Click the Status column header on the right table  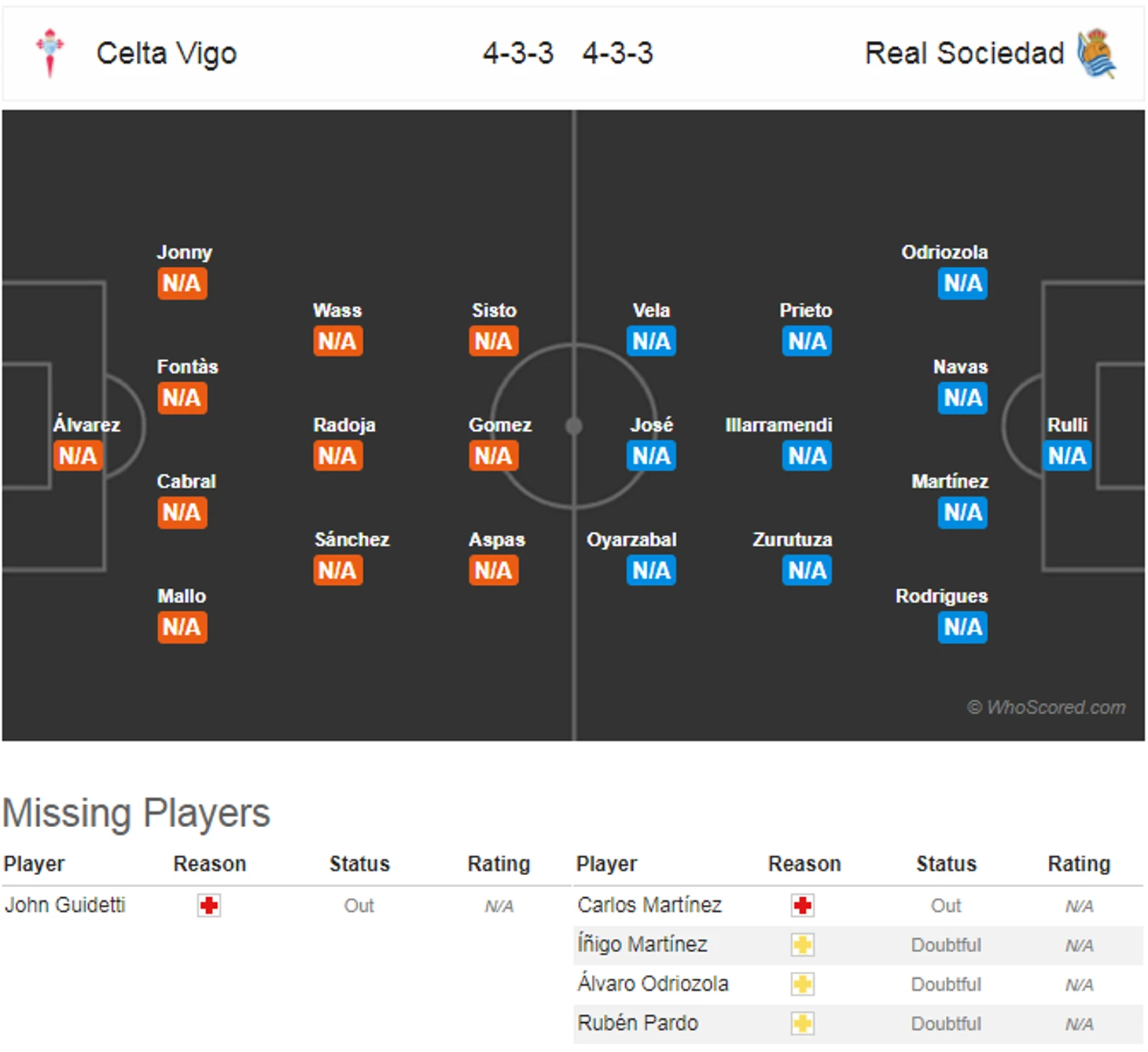(x=946, y=863)
